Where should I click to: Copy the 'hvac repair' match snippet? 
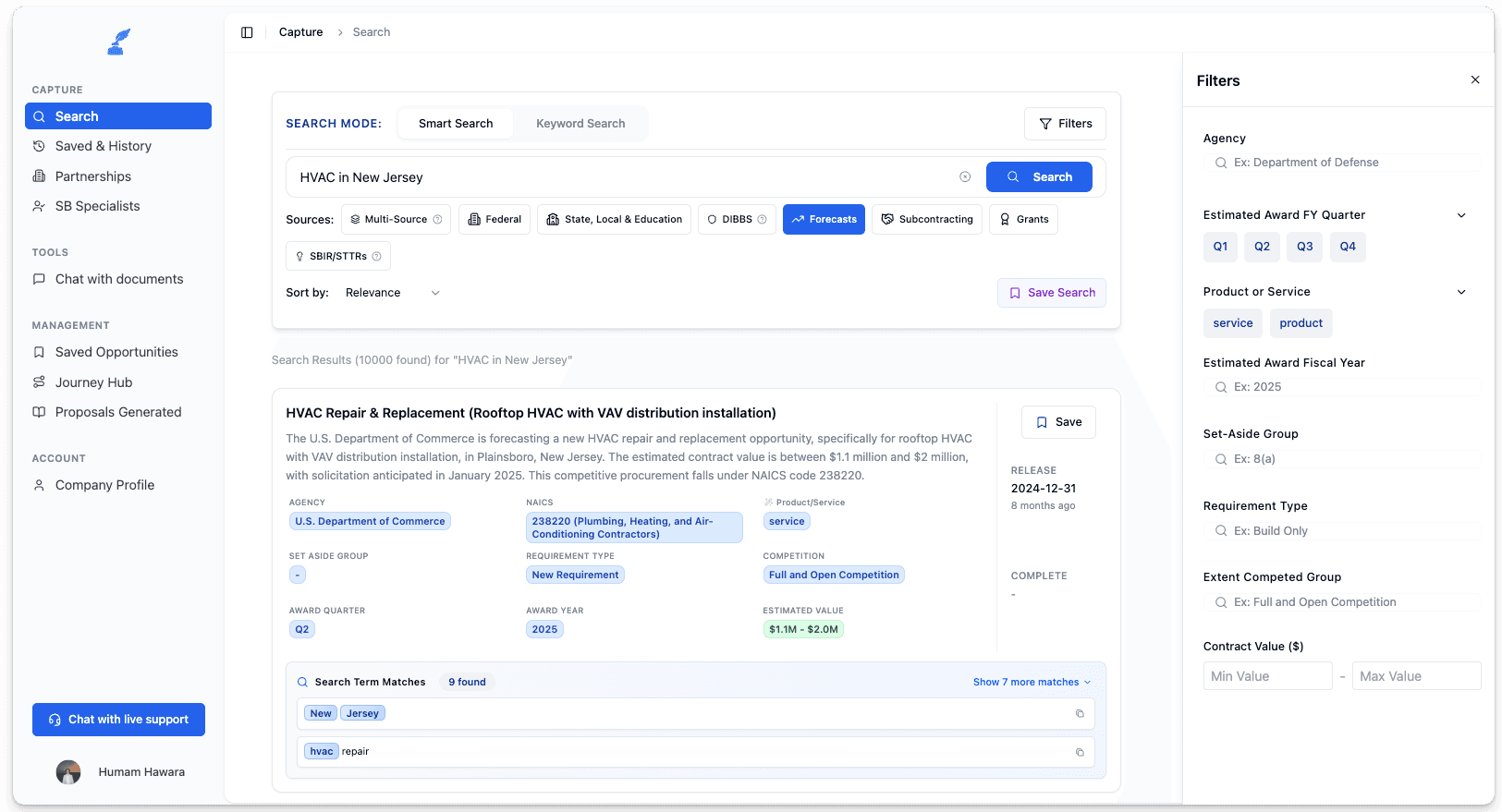pos(1080,752)
